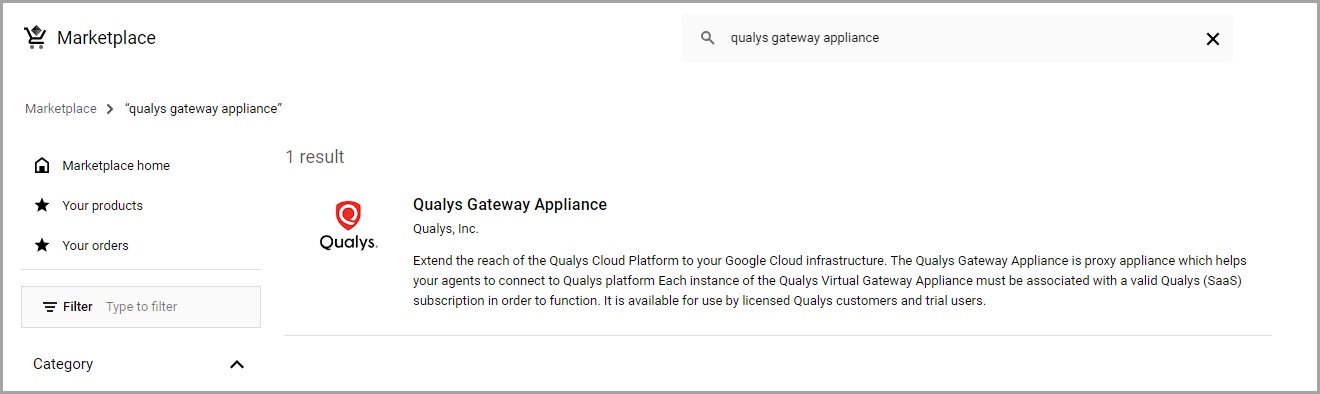Click the 1 result count text
Image resolution: width=1320 pixels, height=394 pixels.
pyautogui.click(x=315, y=157)
